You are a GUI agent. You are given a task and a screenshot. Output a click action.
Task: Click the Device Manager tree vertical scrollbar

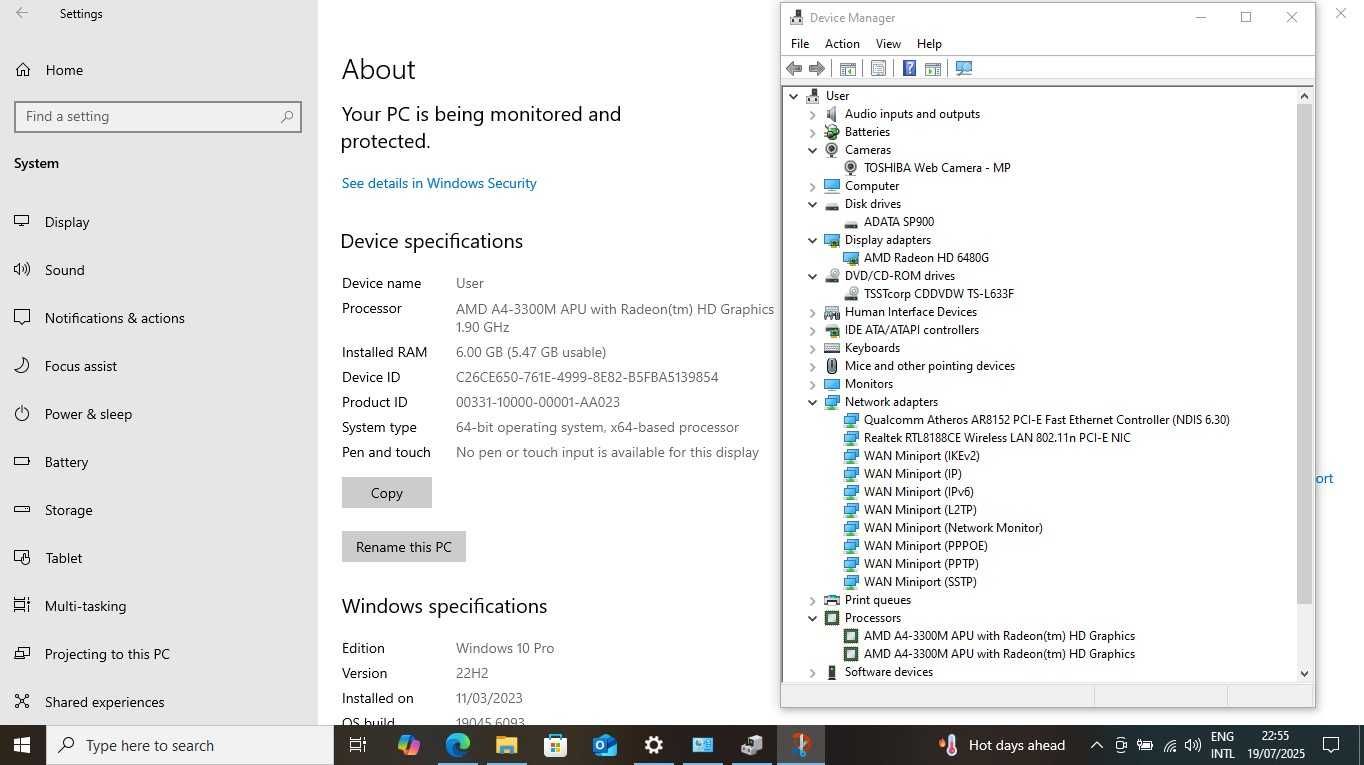pos(1304,354)
